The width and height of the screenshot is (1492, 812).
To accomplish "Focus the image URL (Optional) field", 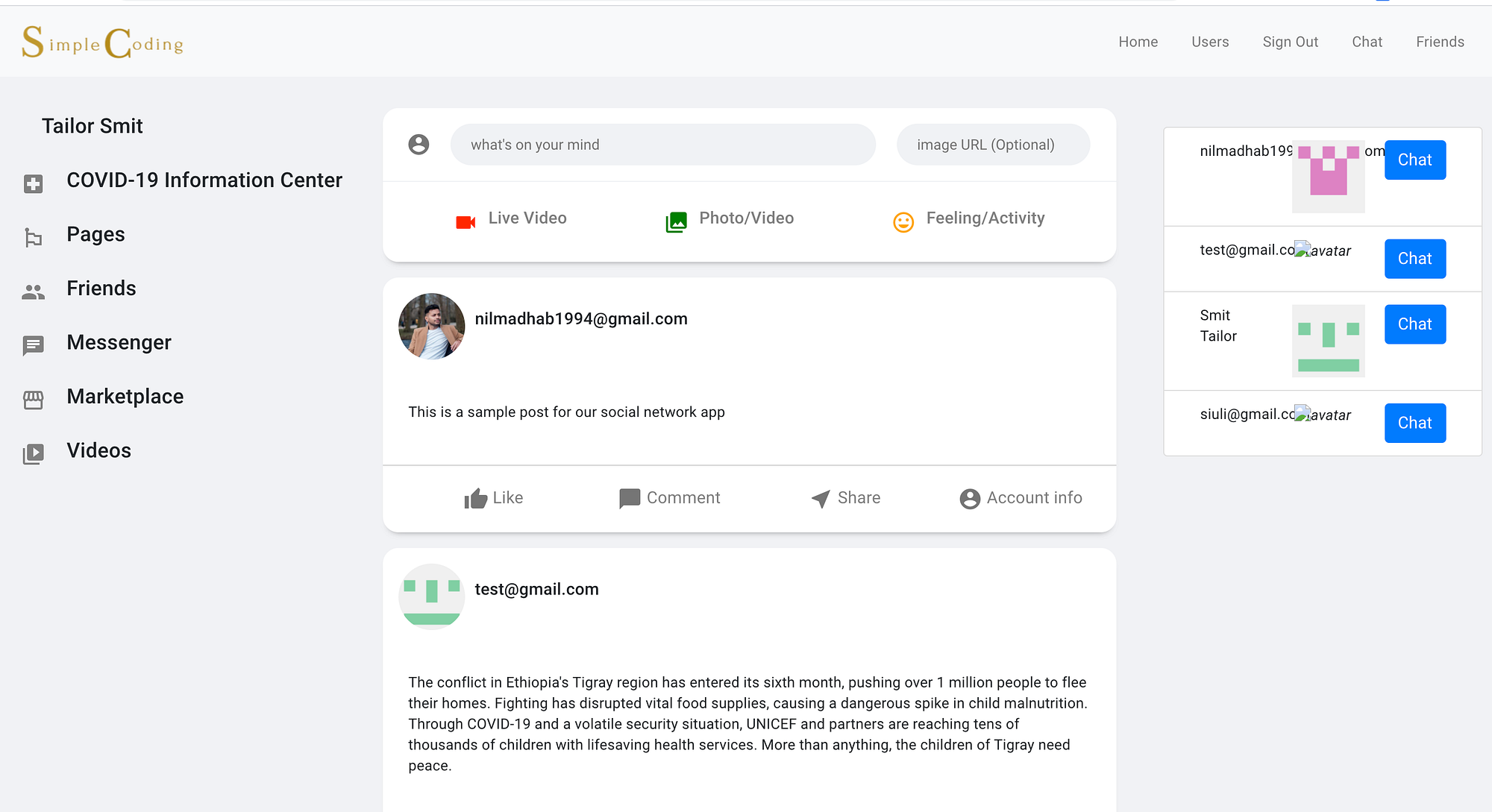I will pyautogui.click(x=993, y=145).
